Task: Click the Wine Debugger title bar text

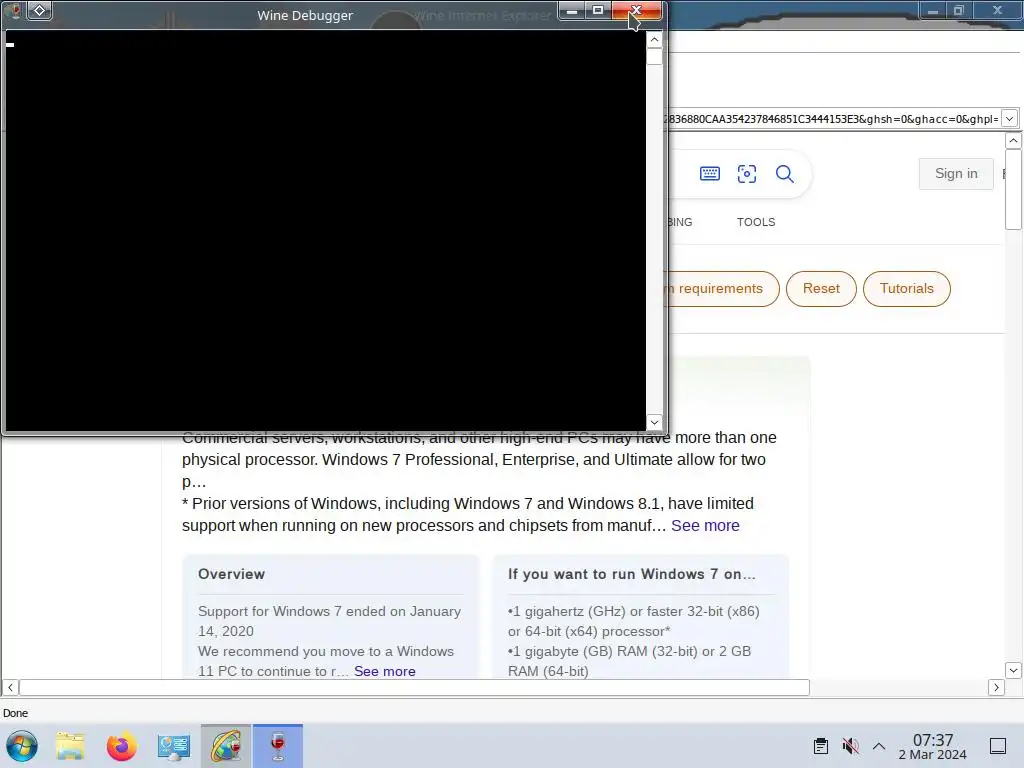Action: pos(305,15)
